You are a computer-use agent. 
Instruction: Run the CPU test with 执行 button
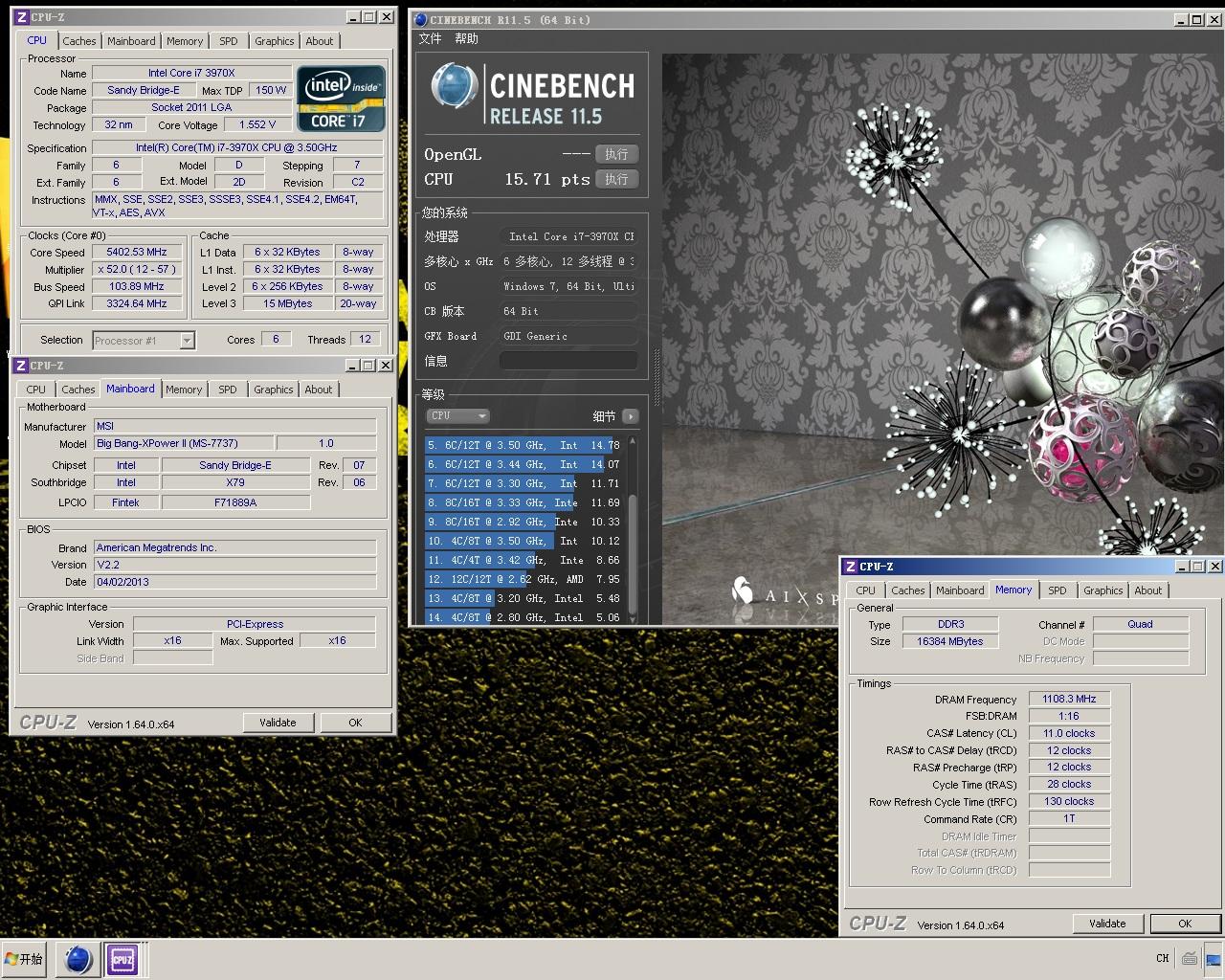616,179
